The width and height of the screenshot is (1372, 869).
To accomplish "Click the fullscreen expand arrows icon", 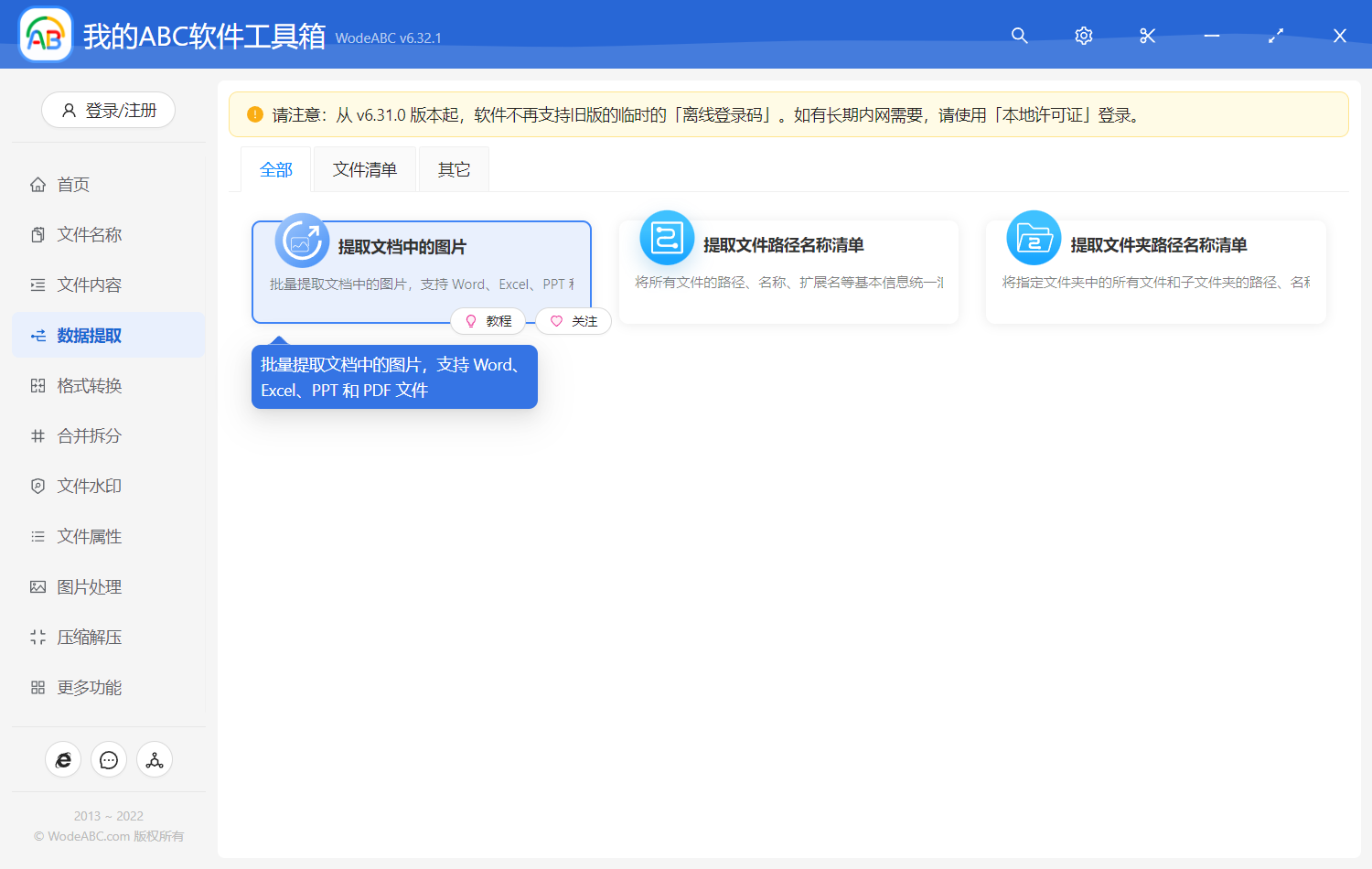I will pos(1275,36).
